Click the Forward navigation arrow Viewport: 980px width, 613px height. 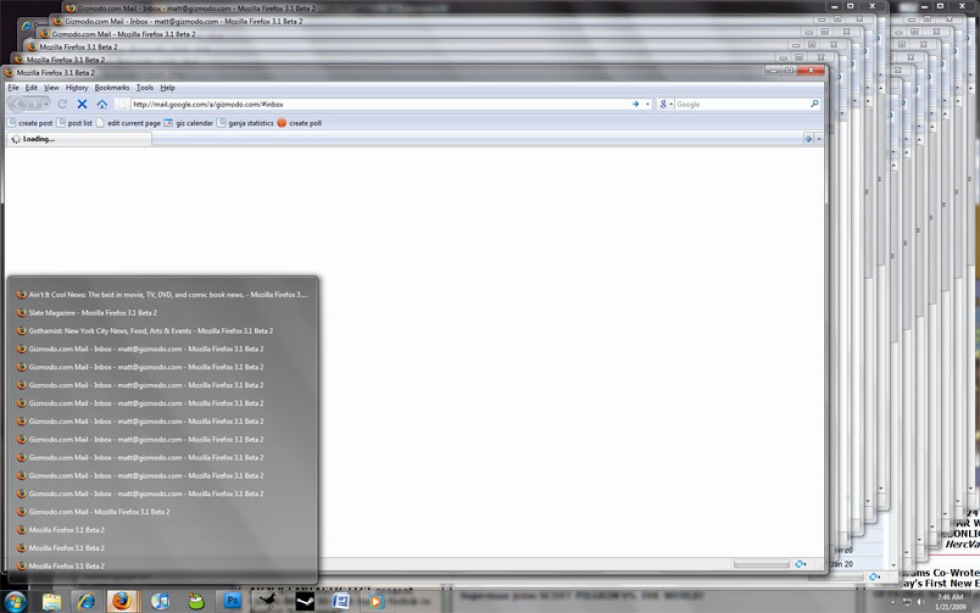pos(34,104)
